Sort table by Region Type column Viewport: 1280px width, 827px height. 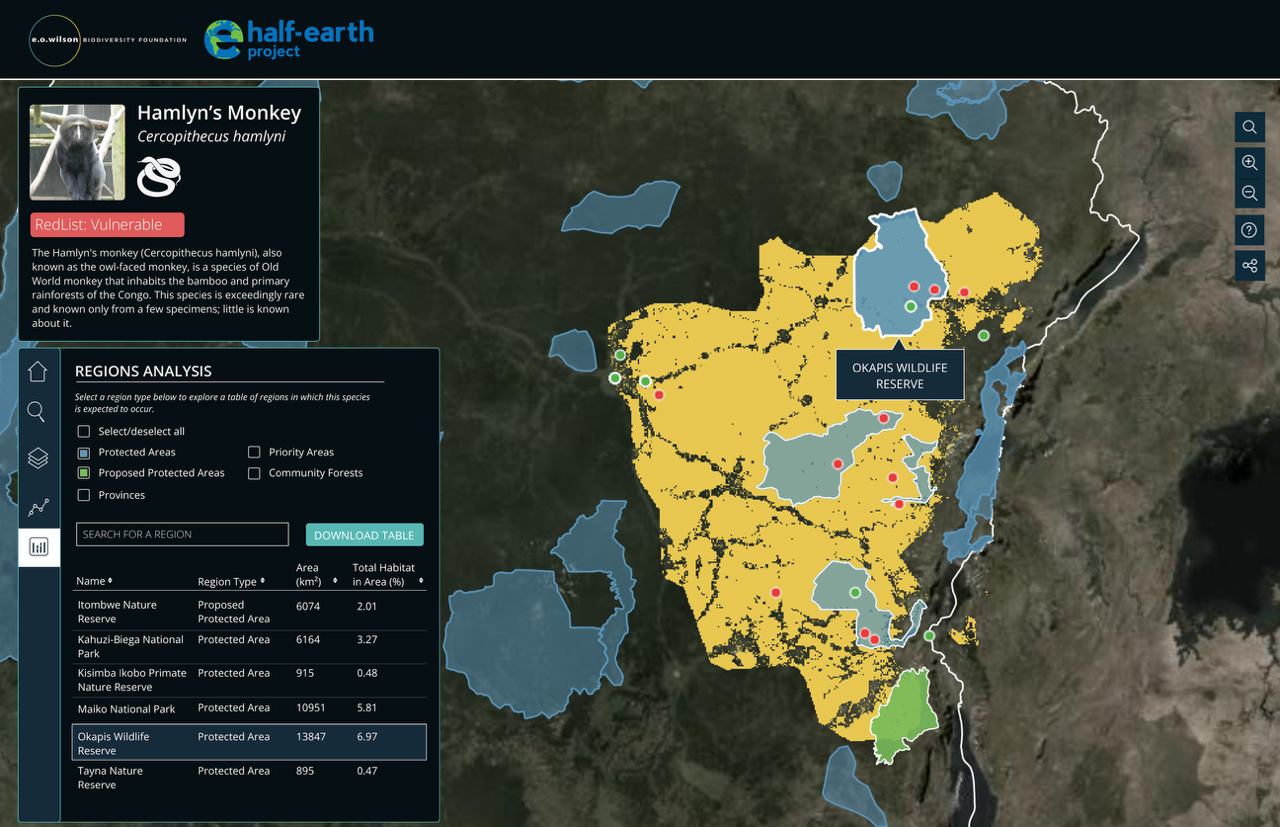(232, 581)
